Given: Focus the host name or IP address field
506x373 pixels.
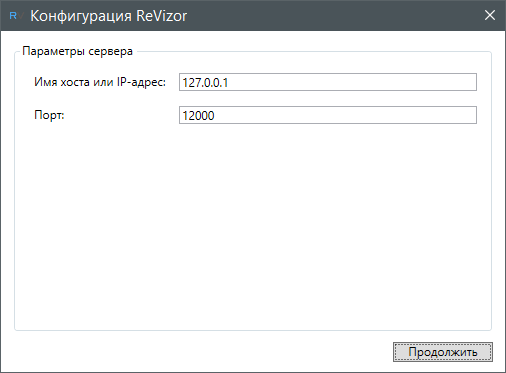Looking at the screenshot, I should [328, 82].
